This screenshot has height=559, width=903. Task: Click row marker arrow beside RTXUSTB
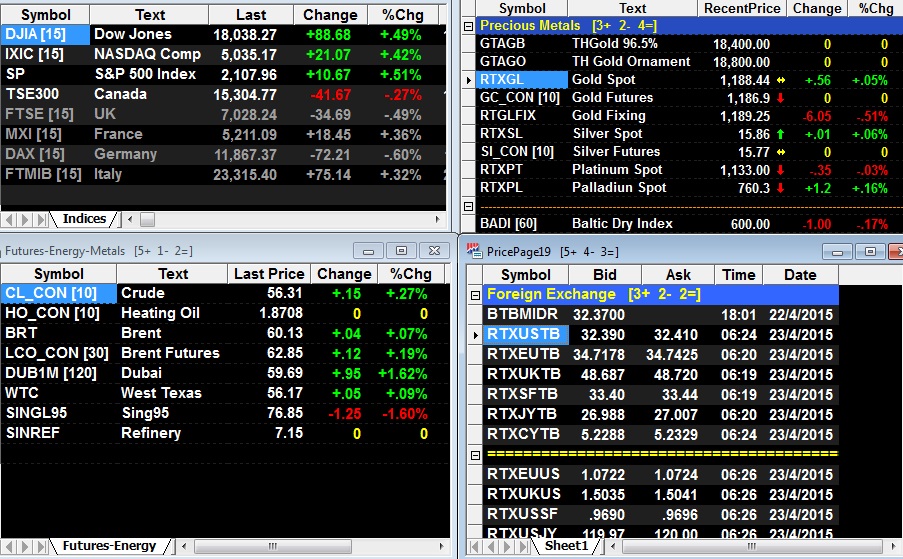click(475, 335)
